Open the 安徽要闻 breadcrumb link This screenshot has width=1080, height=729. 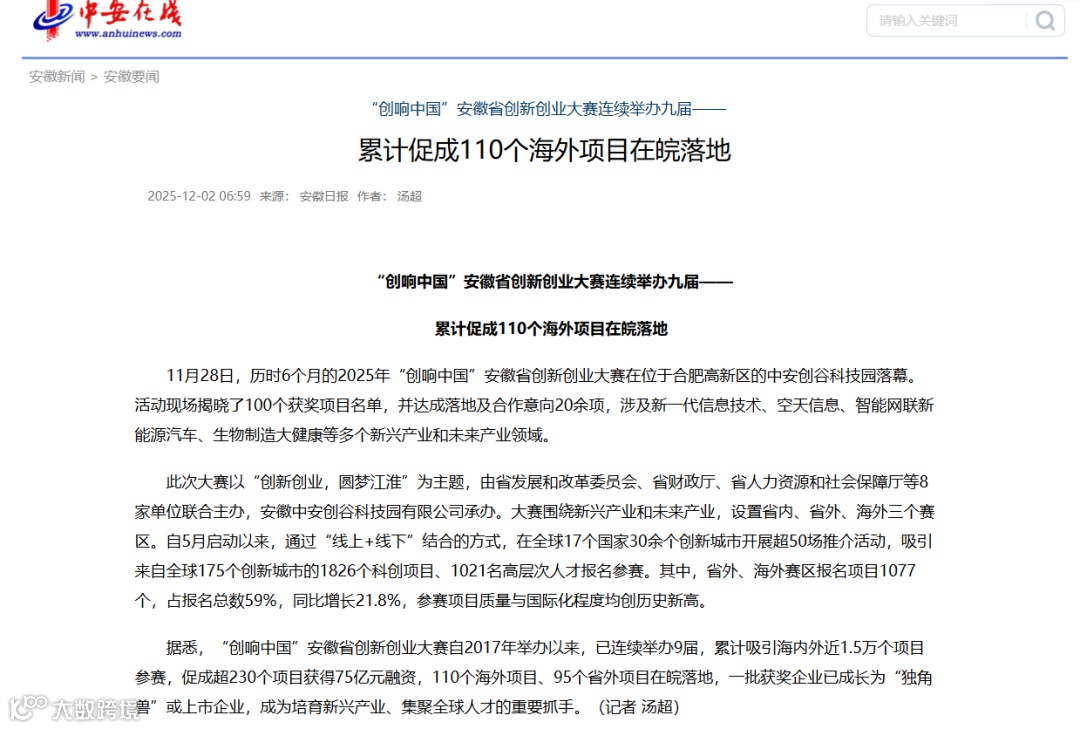tap(131, 76)
